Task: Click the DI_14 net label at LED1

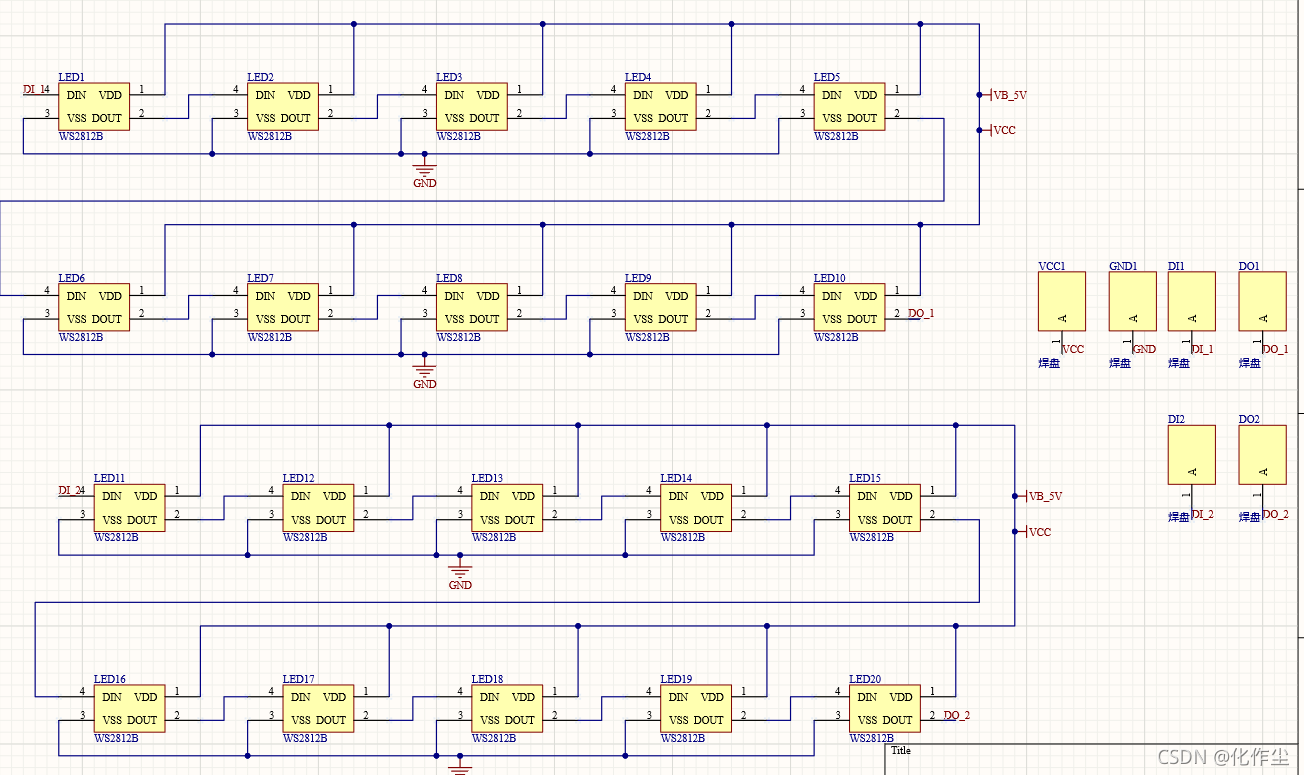Action: (37, 90)
